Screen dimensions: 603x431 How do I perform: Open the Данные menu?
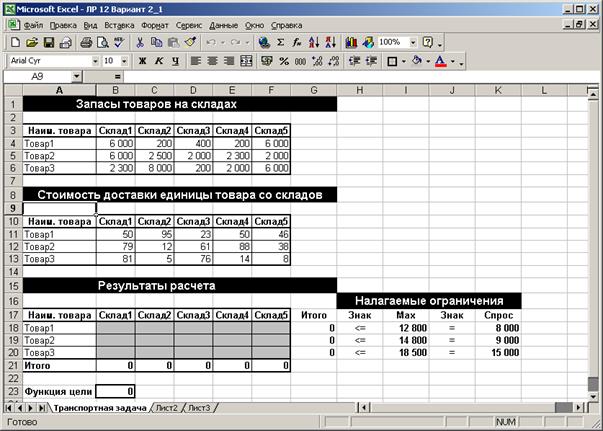tap(223, 25)
